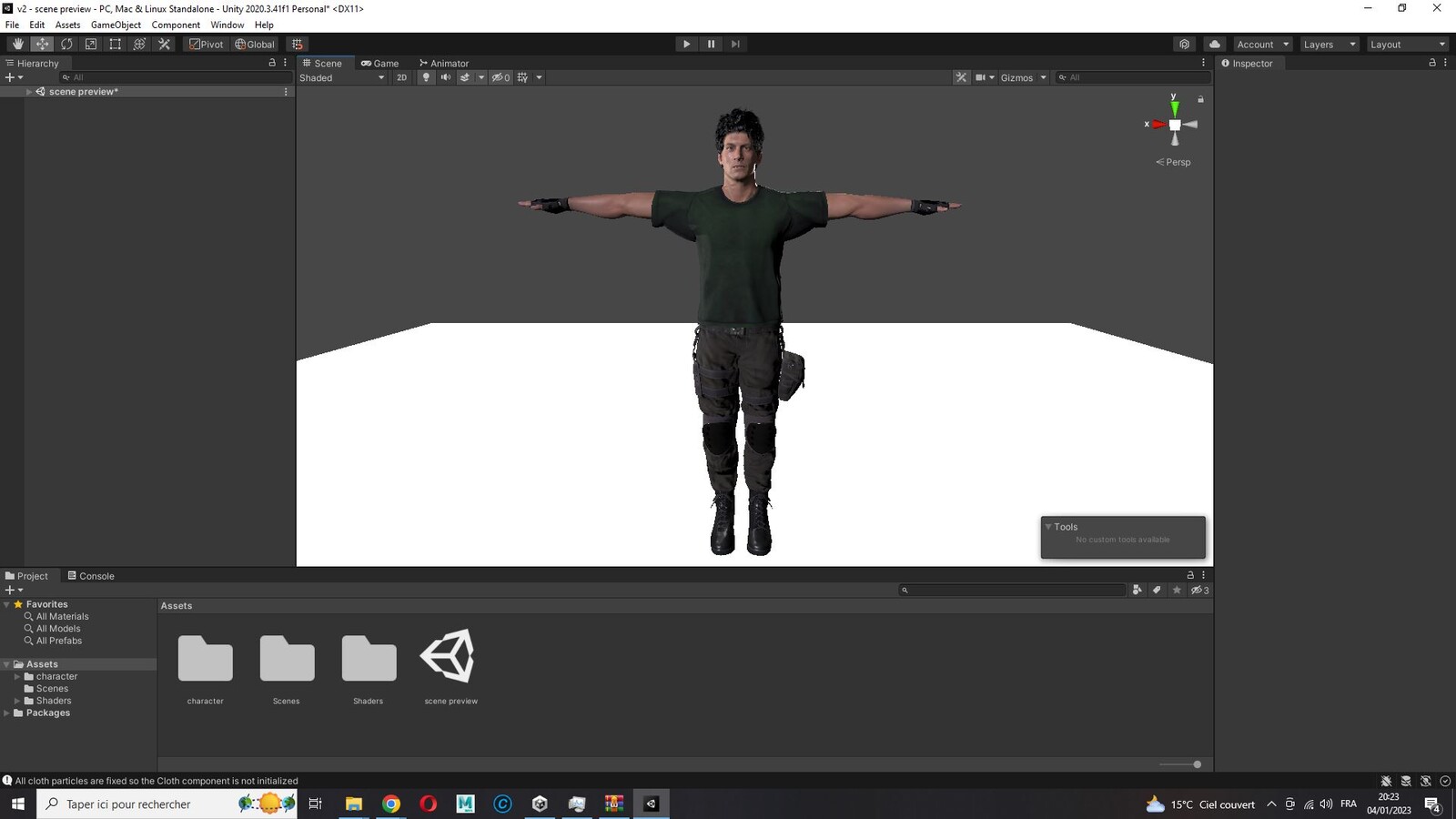Toggle hidden objects visibility count
1456x819 pixels.
point(500,77)
